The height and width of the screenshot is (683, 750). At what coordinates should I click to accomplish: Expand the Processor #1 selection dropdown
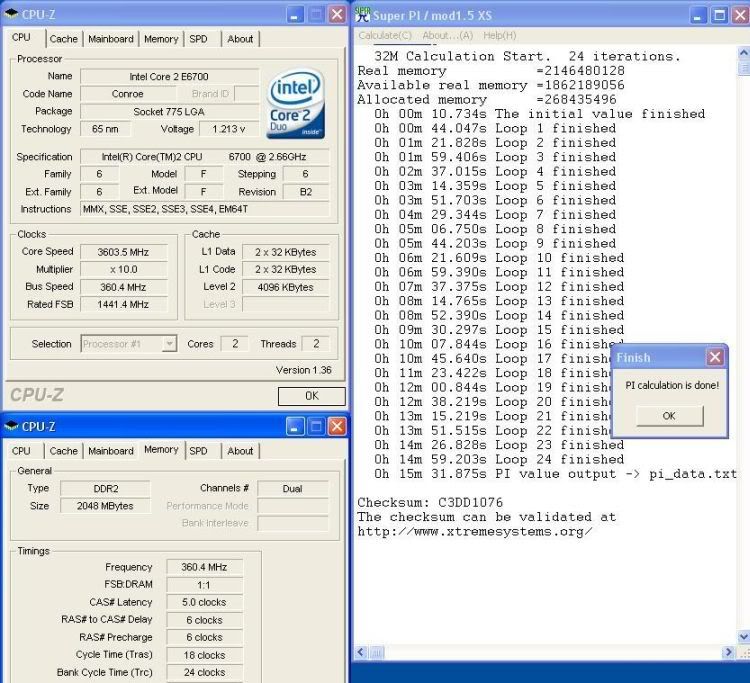pos(169,343)
